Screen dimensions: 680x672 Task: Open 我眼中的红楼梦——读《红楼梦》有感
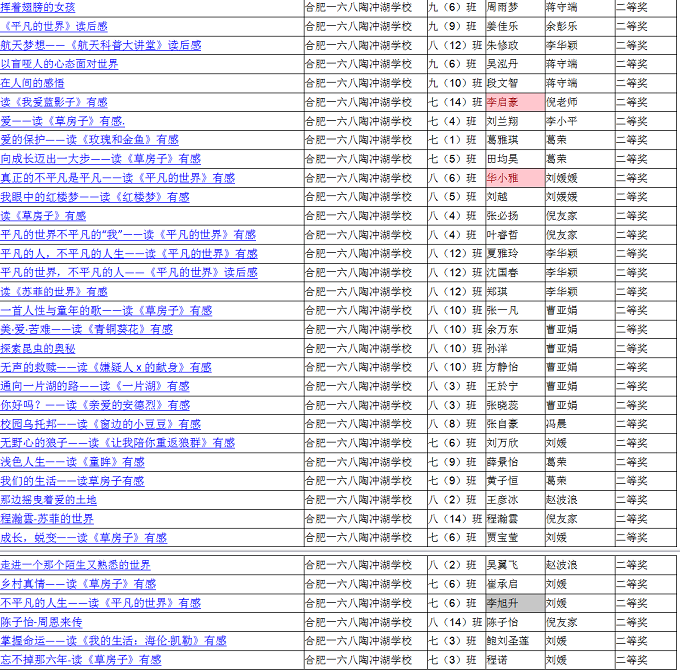[94, 197]
